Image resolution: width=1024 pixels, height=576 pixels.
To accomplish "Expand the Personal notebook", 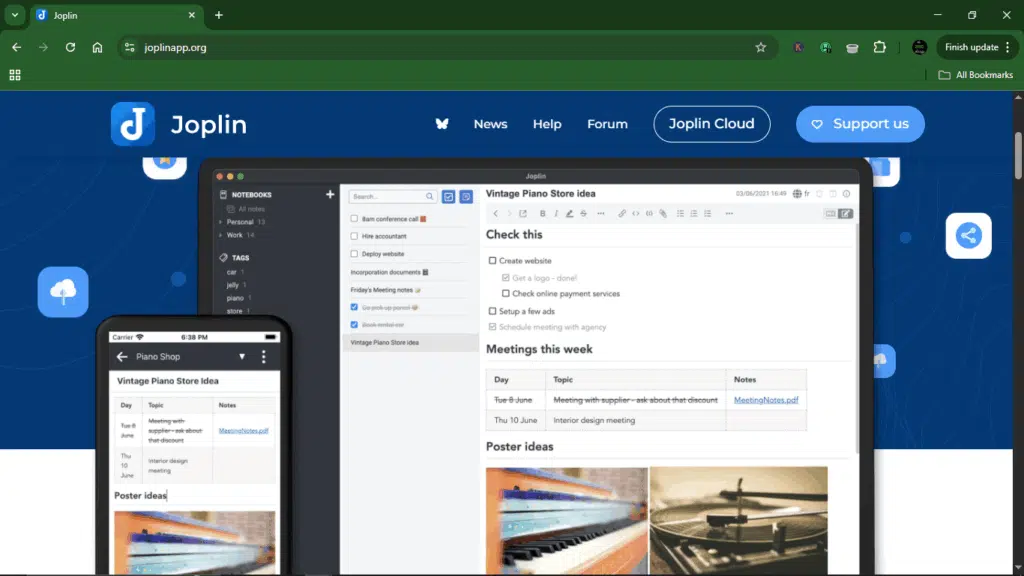I will click(221, 222).
